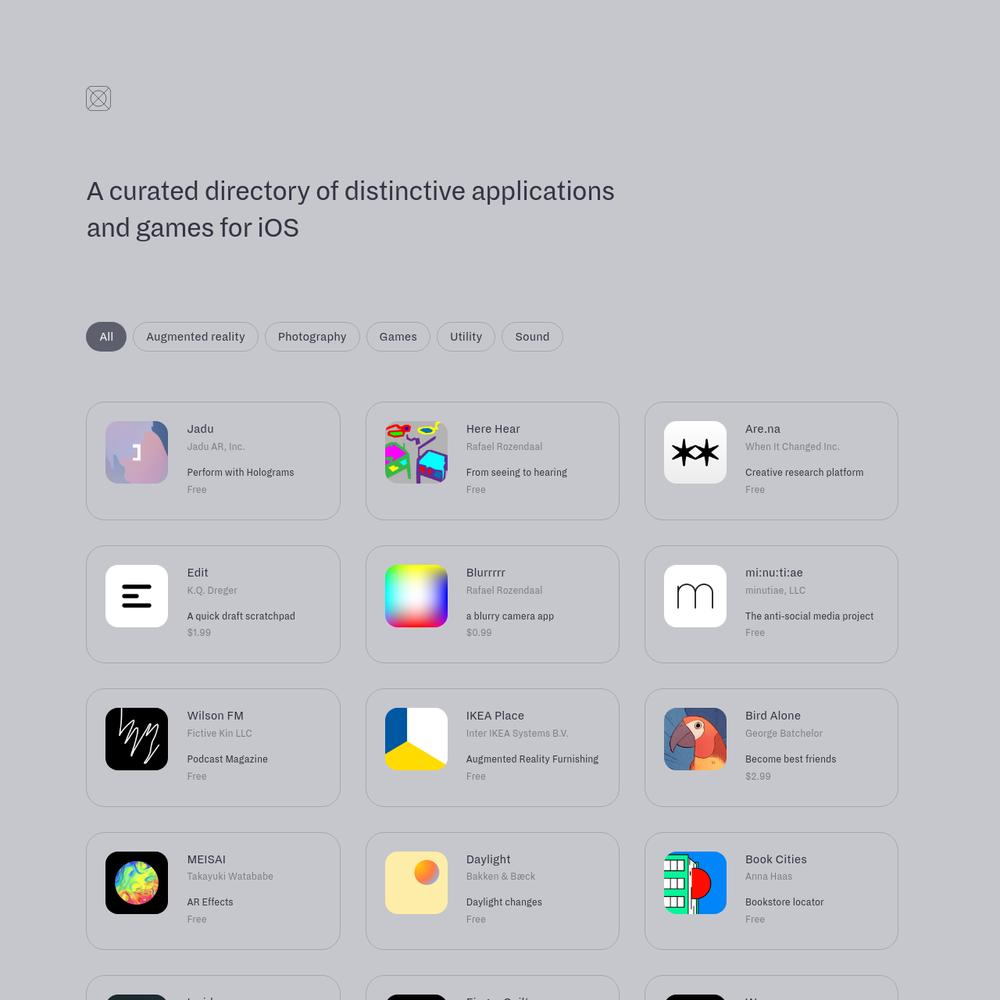This screenshot has width=1000, height=1000.
Task: Open the MEISAI app icon
Action: pyautogui.click(x=136, y=882)
